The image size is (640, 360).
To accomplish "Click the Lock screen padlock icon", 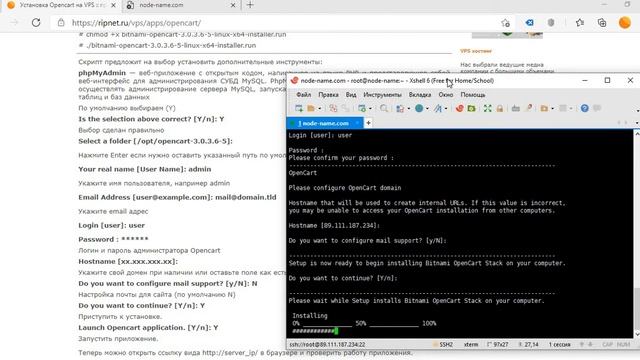I will (500, 108).
